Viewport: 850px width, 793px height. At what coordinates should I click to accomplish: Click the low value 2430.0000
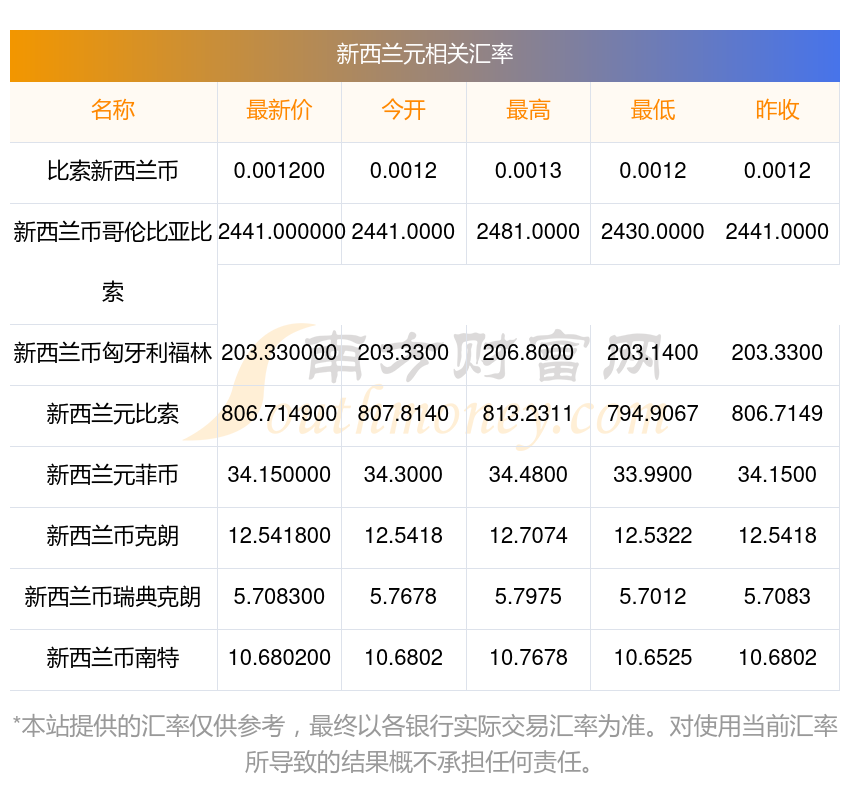click(x=653, y=231)
